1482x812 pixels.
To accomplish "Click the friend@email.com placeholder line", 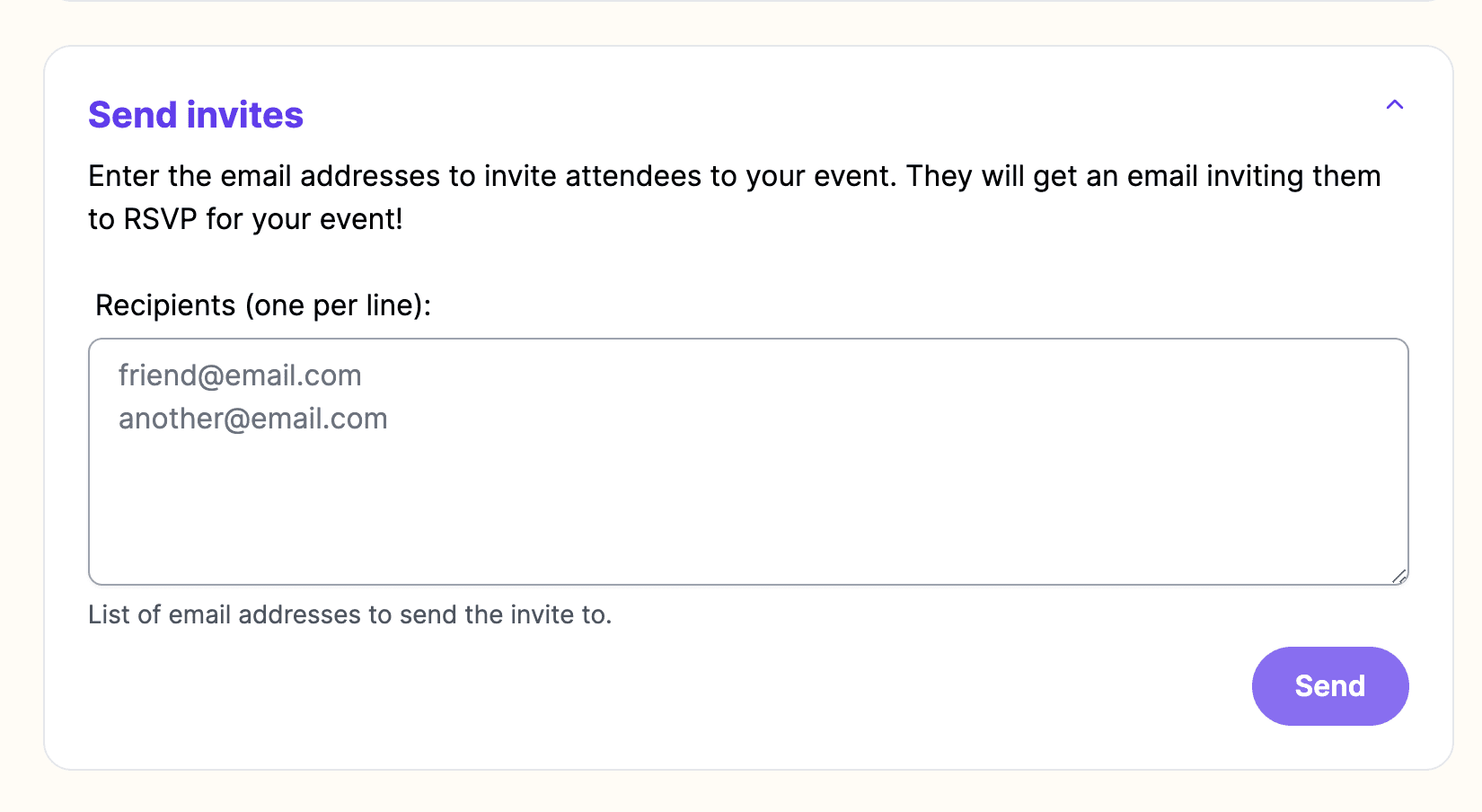I will pyautogui.click(x=240, y=375).
